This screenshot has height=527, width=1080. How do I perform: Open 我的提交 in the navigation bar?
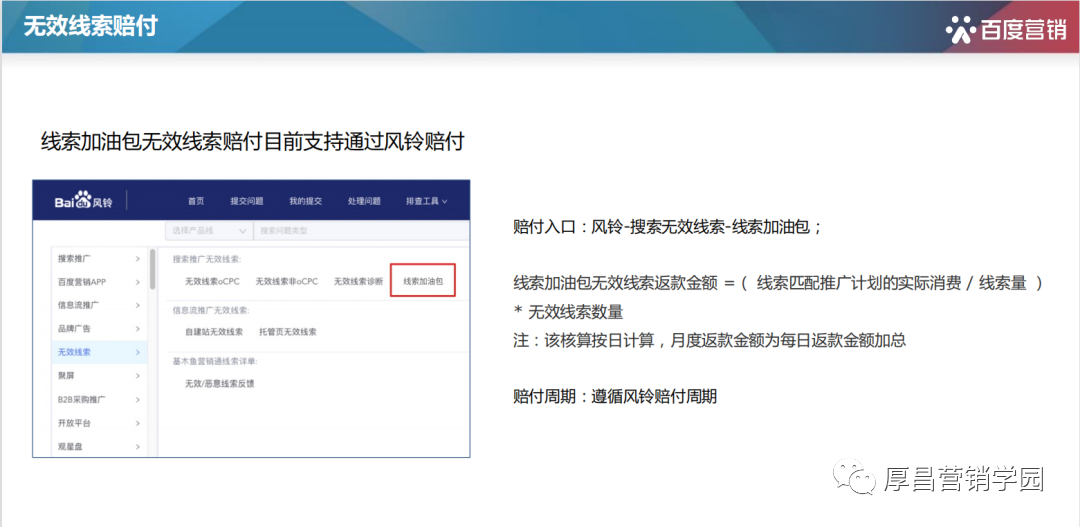(306, 202)
